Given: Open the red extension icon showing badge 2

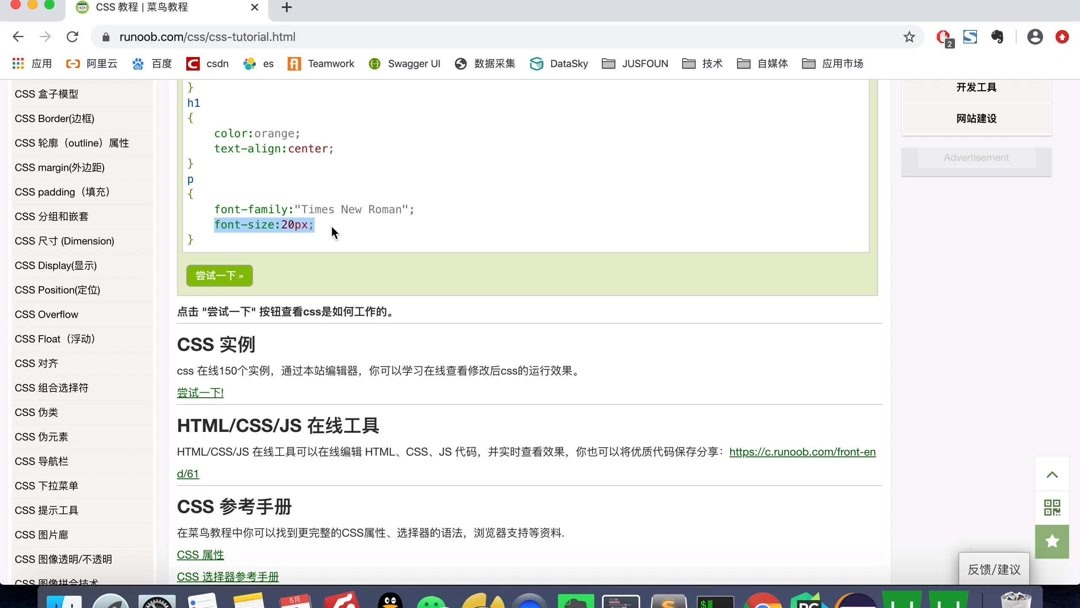Looking at the screenshot, I should [942, 36].
